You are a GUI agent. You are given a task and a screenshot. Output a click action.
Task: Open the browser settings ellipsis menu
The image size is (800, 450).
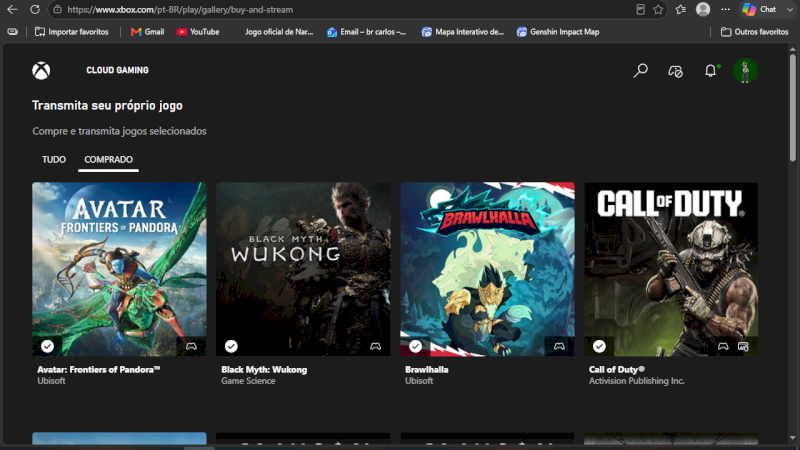coord(726,9)
